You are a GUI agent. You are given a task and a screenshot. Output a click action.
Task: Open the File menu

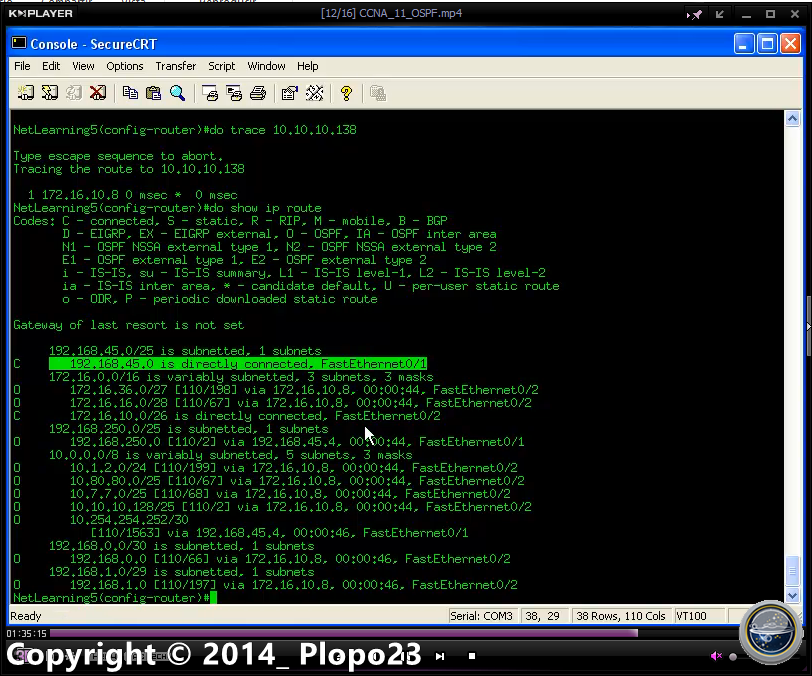(22, 66)
